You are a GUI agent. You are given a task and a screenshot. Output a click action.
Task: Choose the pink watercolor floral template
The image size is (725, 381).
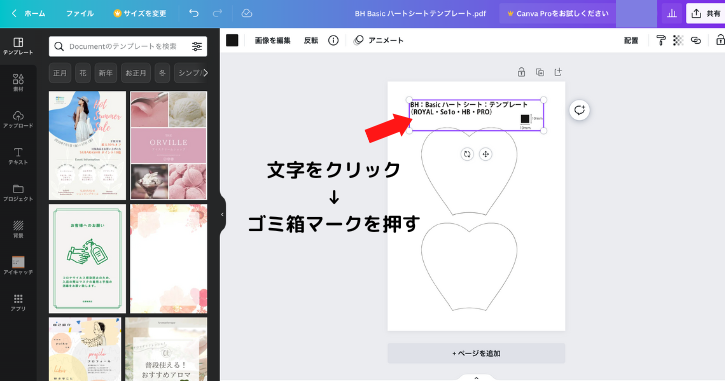(x=168, y=258)
